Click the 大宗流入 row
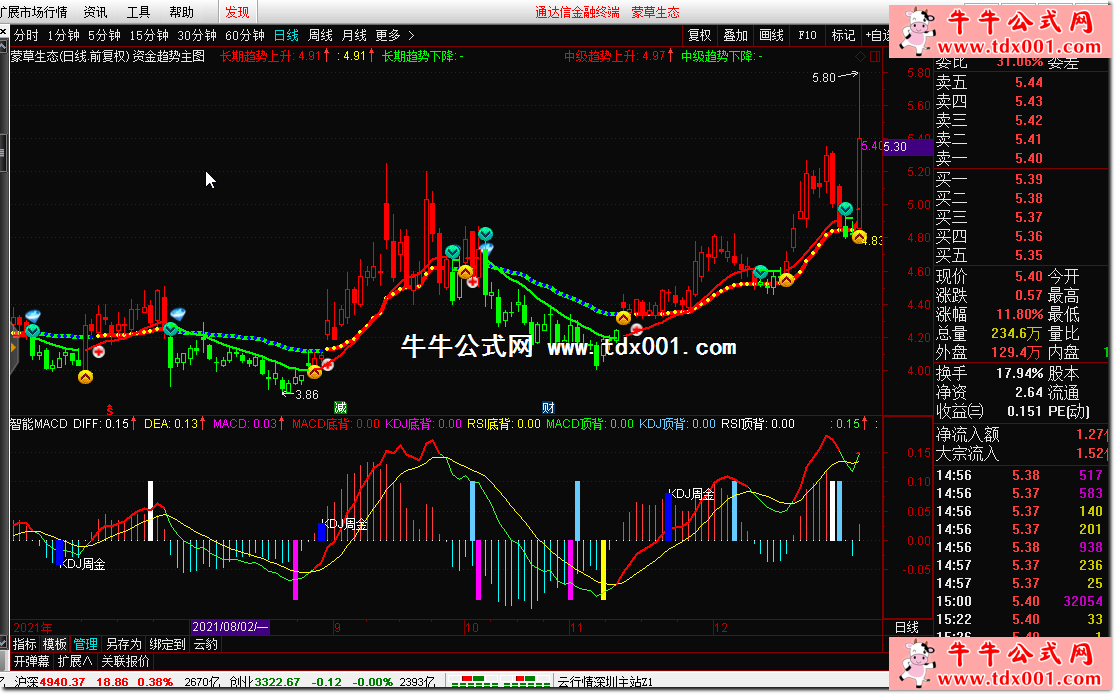This screenshot has height=695, width=1117. [x=1023, y=454]
